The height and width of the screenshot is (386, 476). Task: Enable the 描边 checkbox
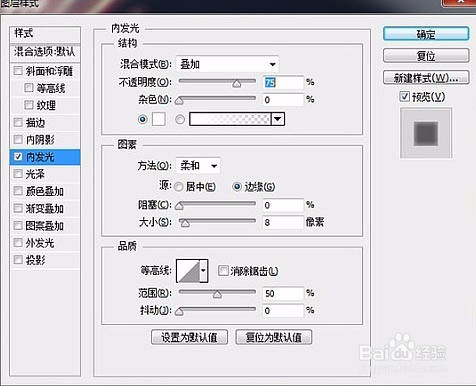(18, 122)
